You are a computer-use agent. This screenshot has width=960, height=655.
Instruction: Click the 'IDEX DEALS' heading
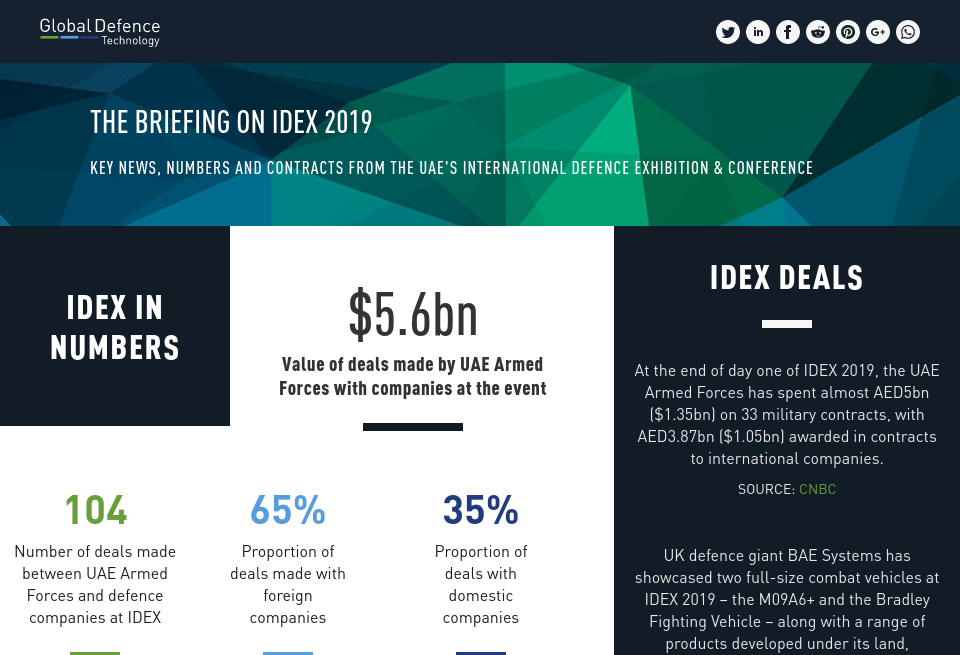[x=787, y=277]
